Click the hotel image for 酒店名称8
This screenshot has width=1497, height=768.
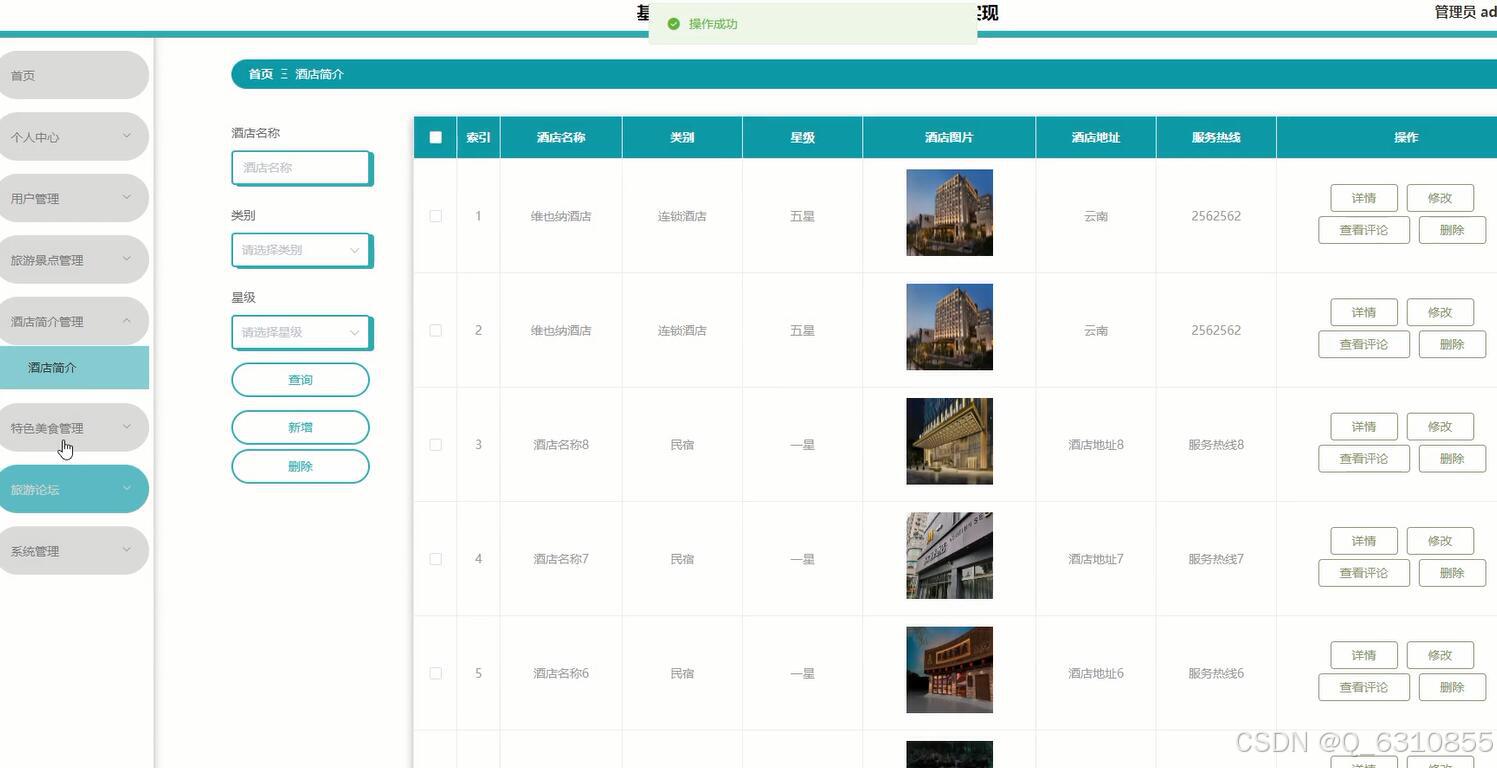click(949, 441)
